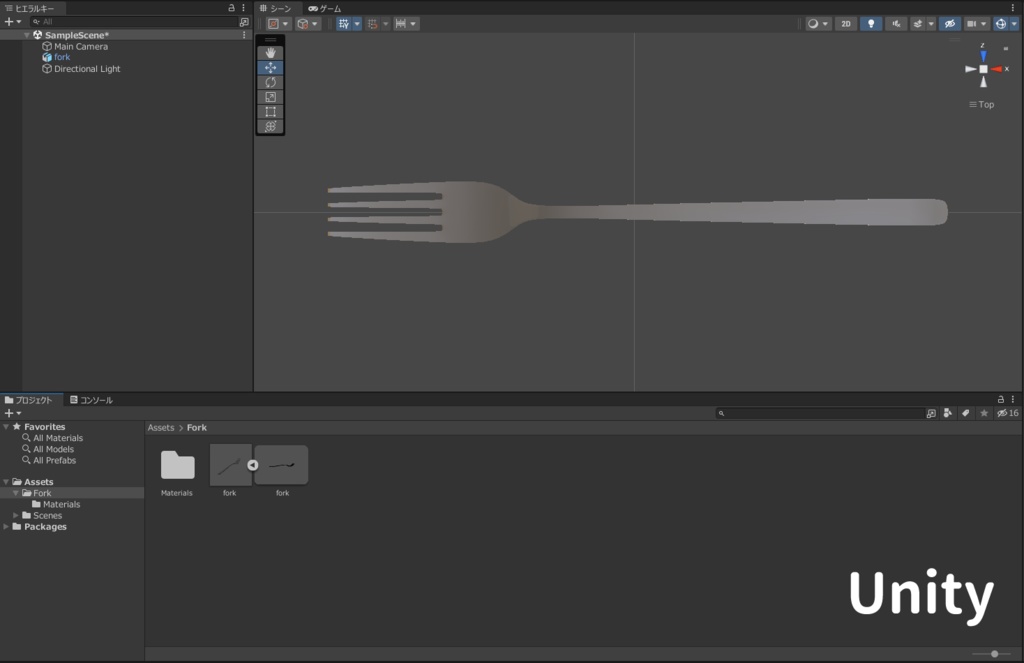This screenshot has height=663, width=1024.
Task: Switch to the Game tab
Action: 325,8
